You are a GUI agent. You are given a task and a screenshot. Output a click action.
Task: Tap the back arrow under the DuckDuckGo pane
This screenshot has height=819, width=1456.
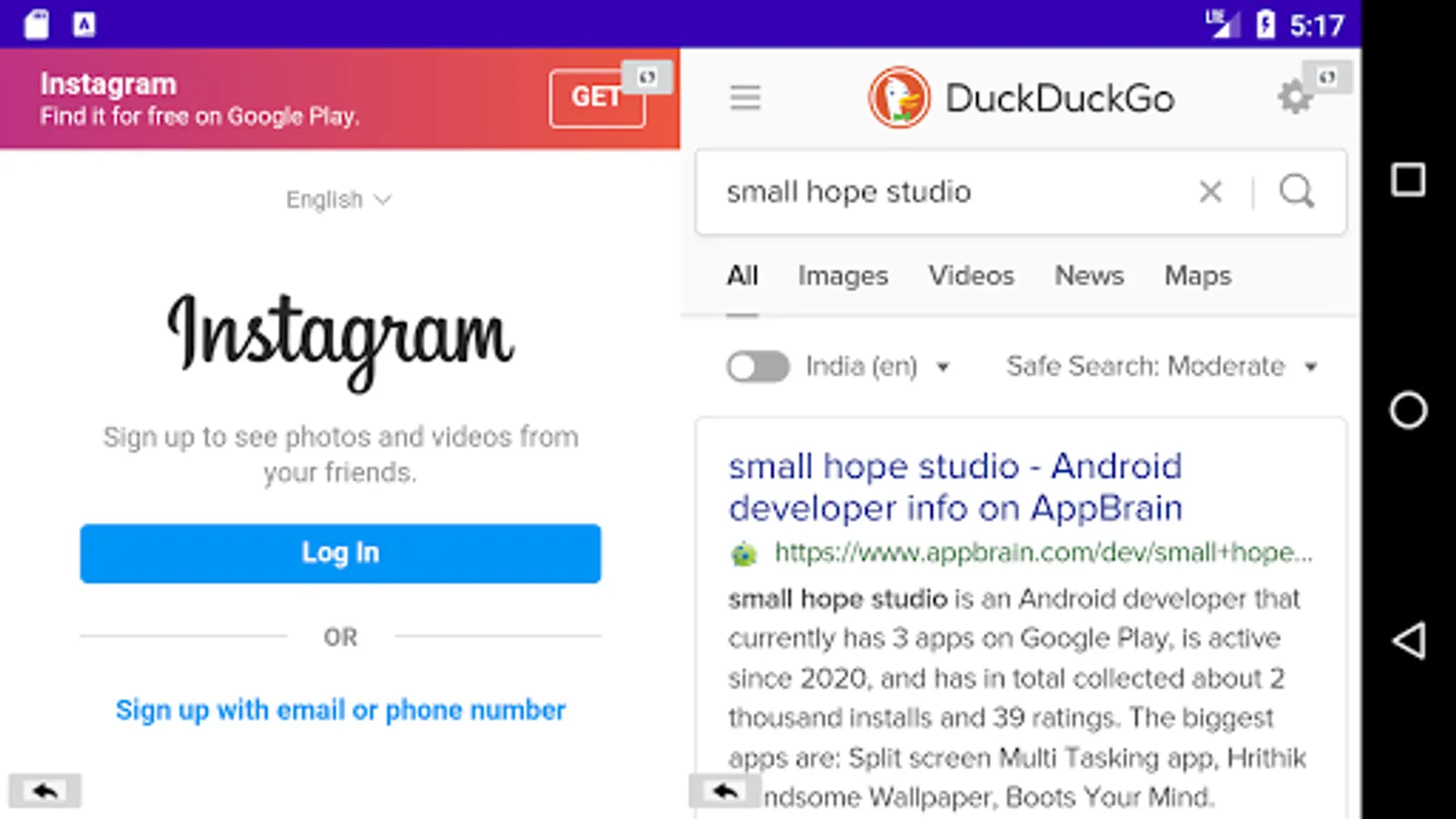tap(724, 791)
